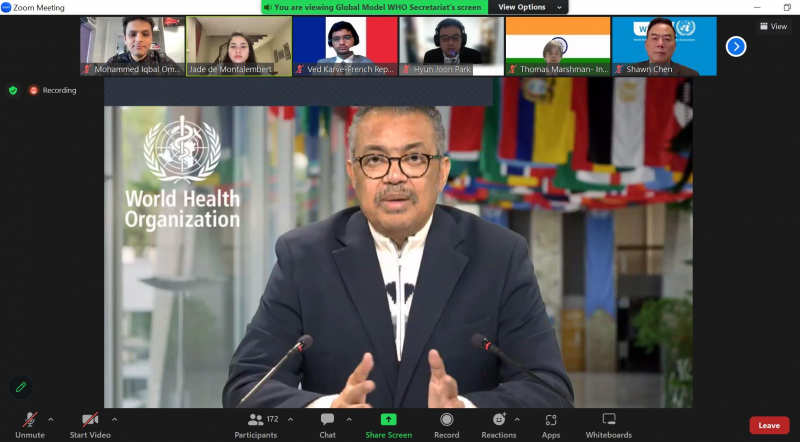The height and width of the screenshot is (442, 800).
Task: Open the Chat panel
Action: [x=327, y=420]
